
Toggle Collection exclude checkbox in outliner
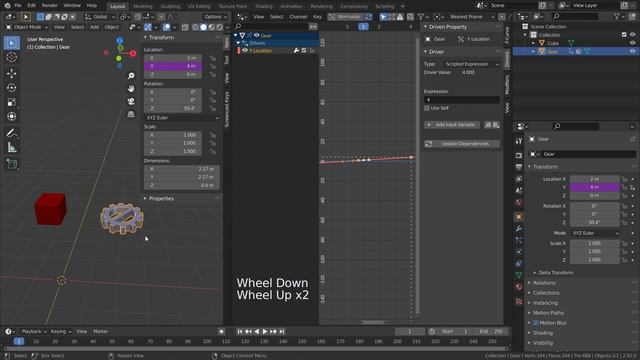click(624, 35)
